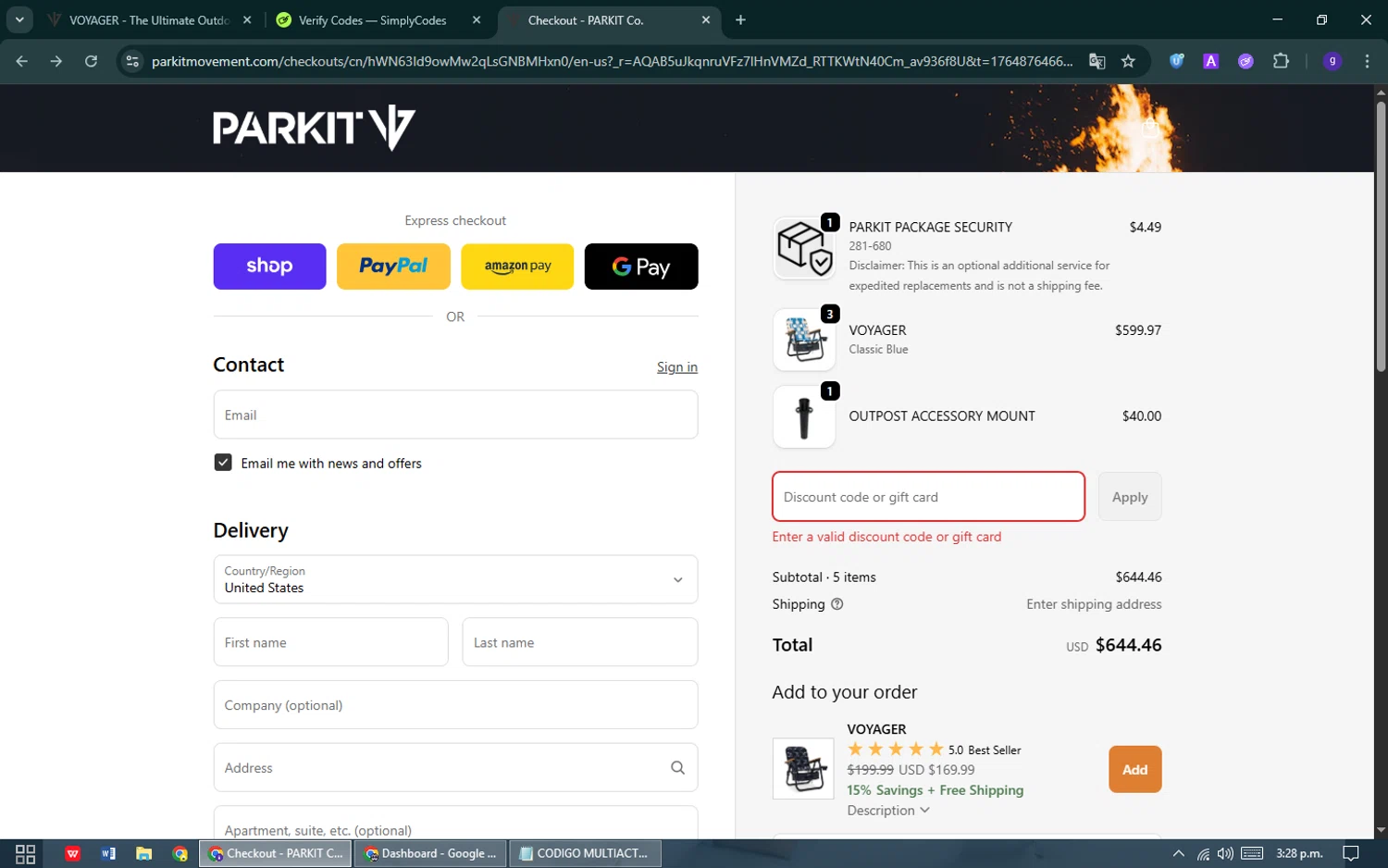Screen dimensions: 1388x868
Task: Open the pinned Chrome taskbar icon
Action: point(180,853)
